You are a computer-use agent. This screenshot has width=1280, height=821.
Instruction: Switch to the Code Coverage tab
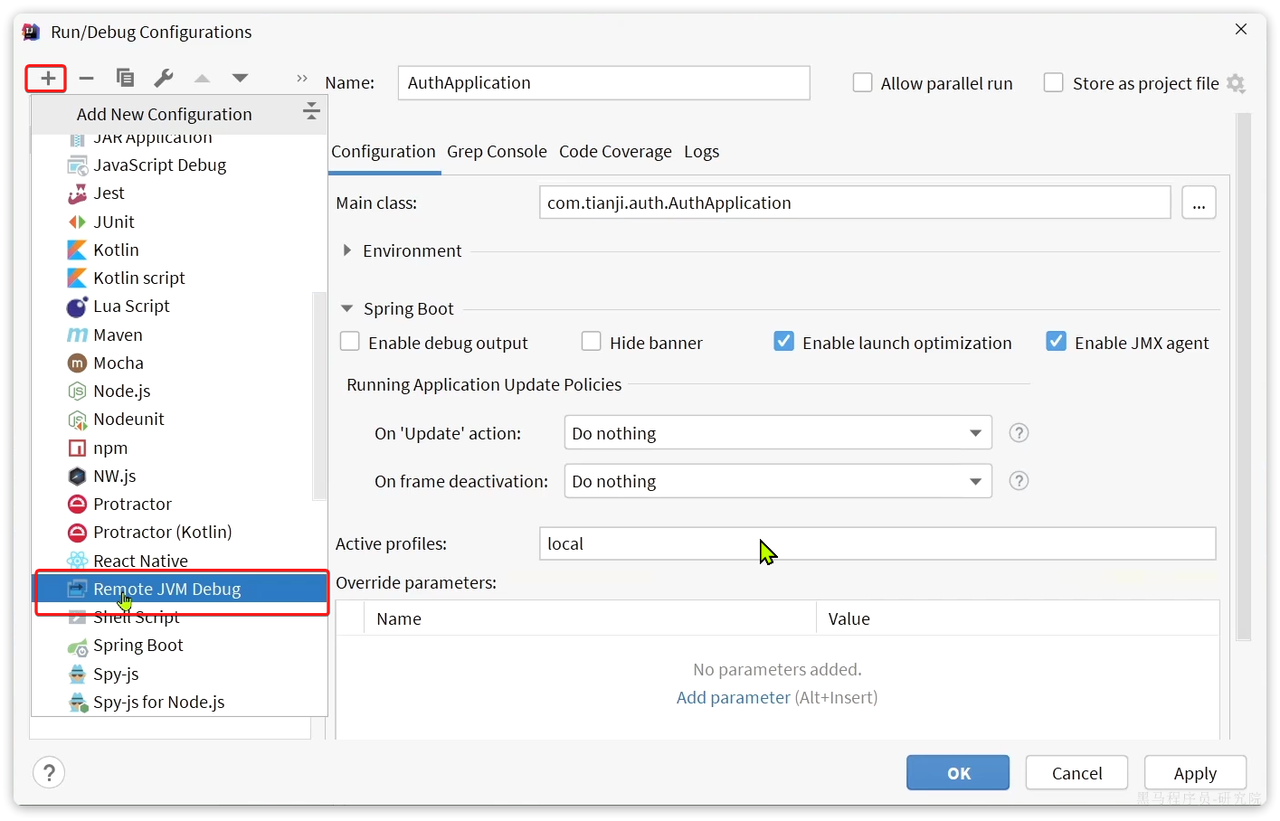click(x=615, y=152)
